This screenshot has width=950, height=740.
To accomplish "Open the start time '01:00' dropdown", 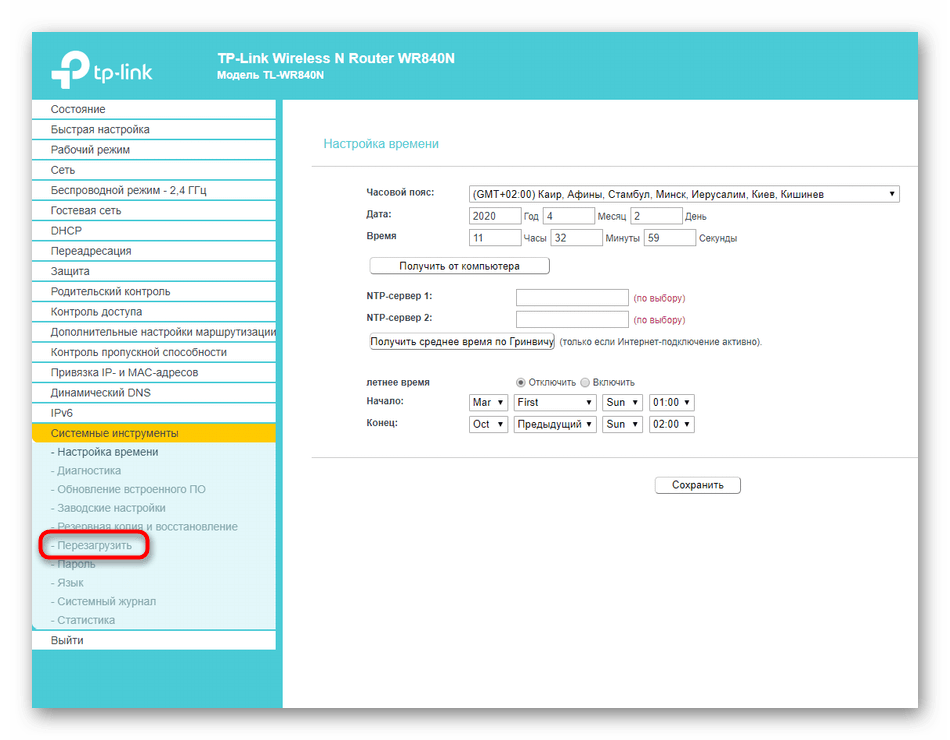I will tap(671, 402).
